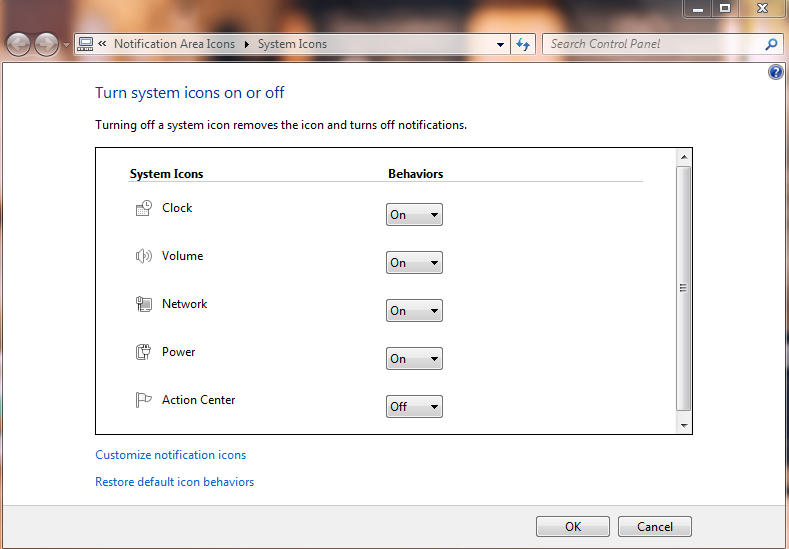Confirm changes with the OK button

coord(573,526)
